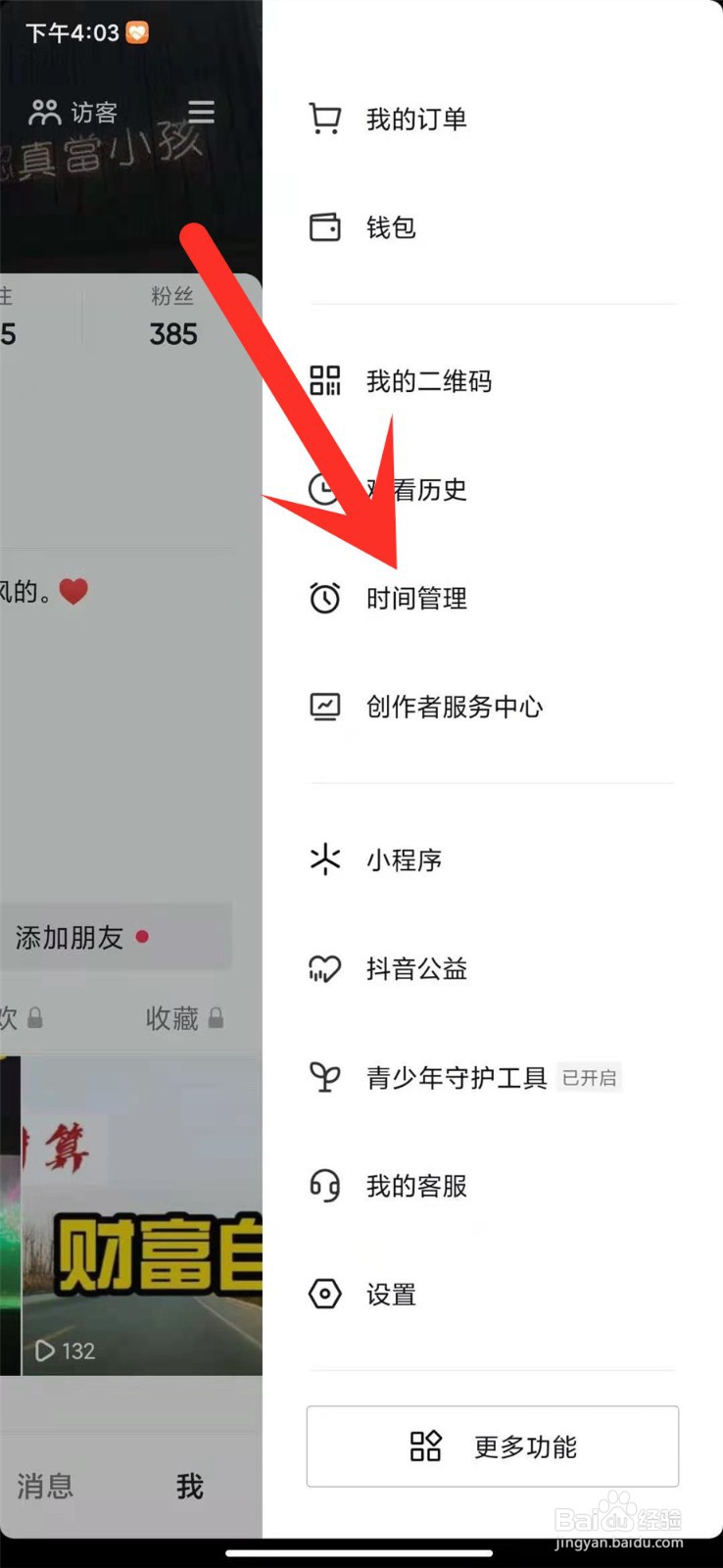Switch to the 收藏 locked tab

coord(184,1019)
